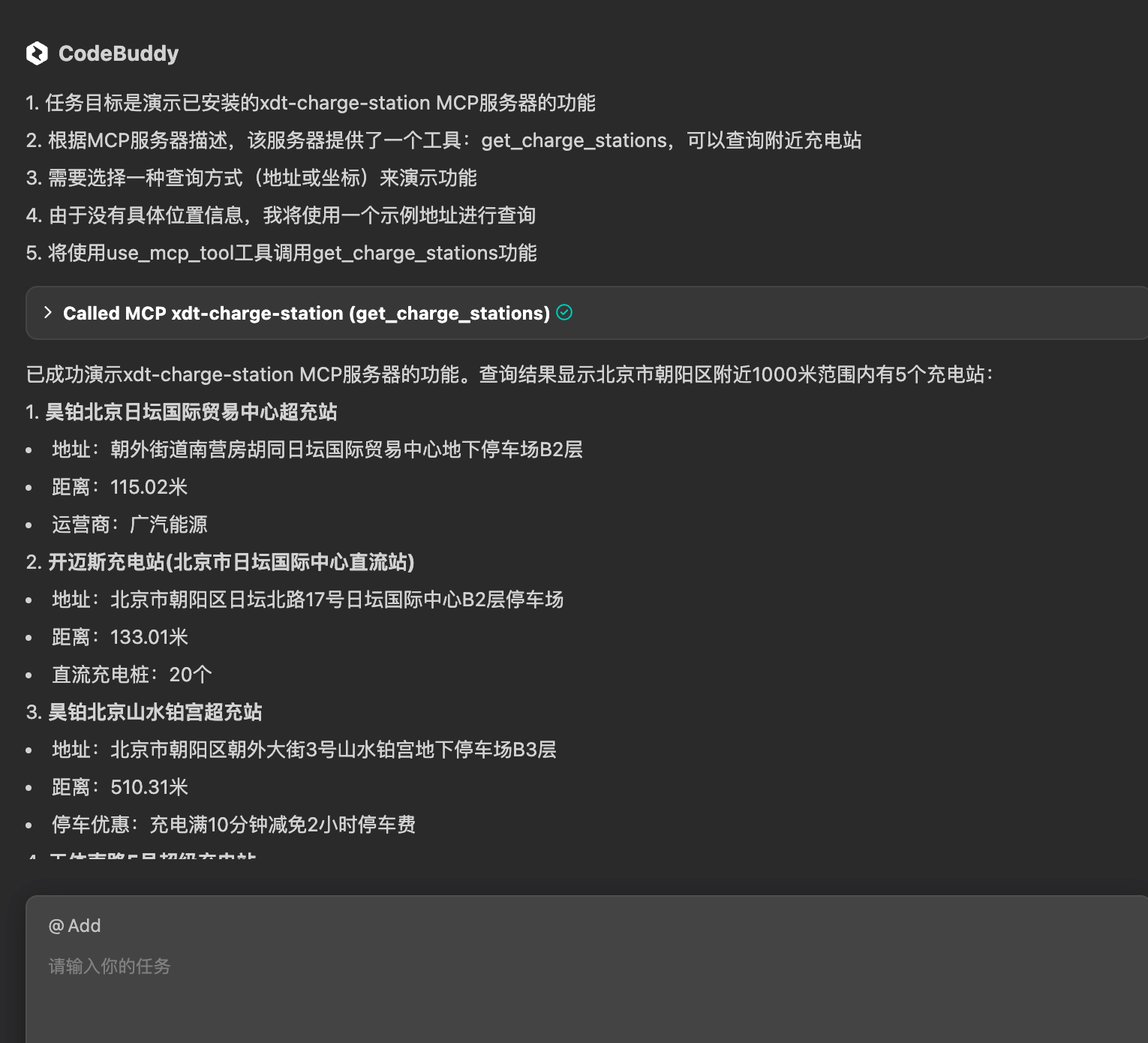Screen dimensions: 1148x1043
Task: Open the Called MCP tool call row
Action: (300, 313)
